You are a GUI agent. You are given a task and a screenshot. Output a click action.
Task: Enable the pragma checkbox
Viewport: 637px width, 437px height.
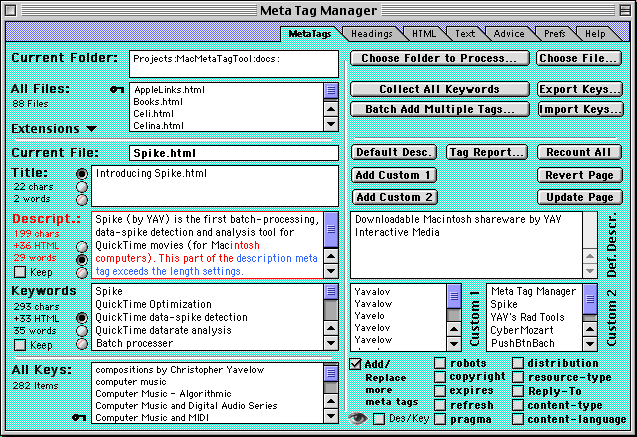[x=440, y=419]
